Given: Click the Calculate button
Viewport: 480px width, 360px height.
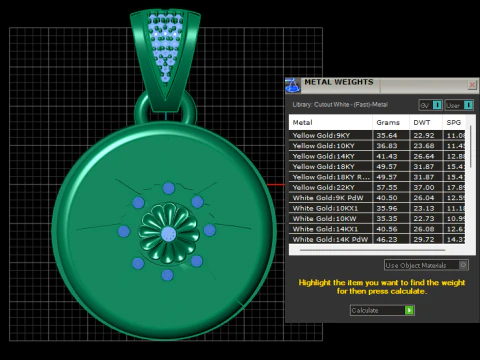Looking at the screenshot, I should (382, 310).
